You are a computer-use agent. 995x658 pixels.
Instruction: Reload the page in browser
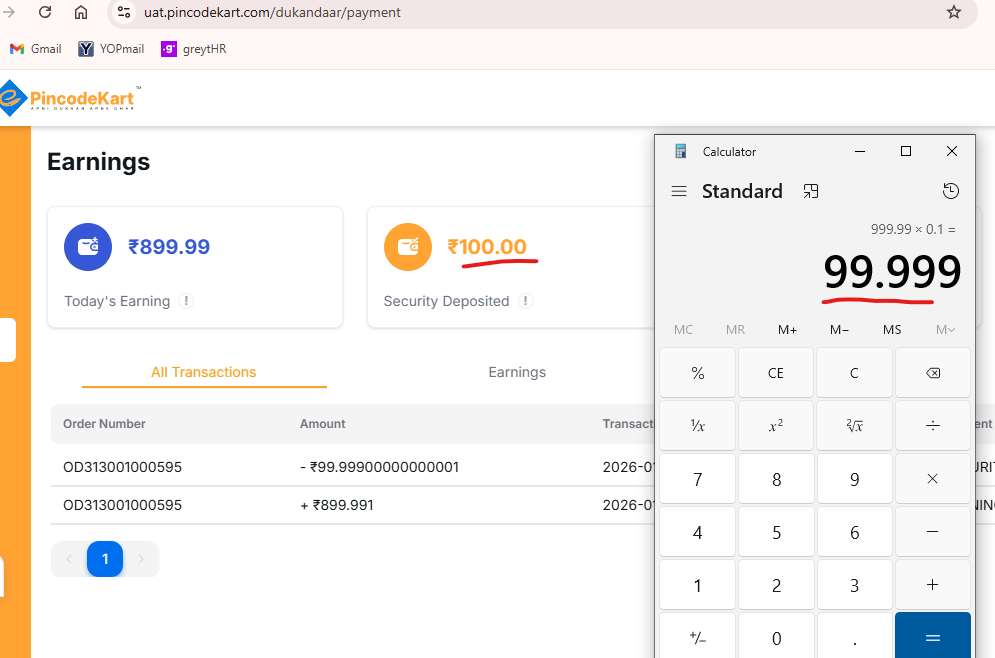click(45, 13)
